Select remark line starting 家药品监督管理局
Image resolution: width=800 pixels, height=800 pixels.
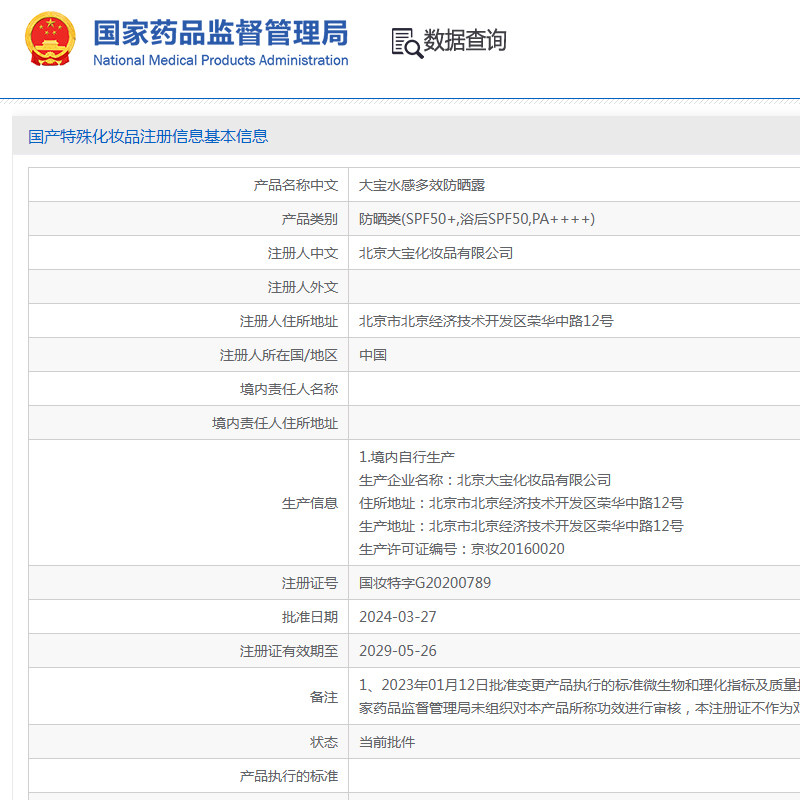(x=579, y=708)
